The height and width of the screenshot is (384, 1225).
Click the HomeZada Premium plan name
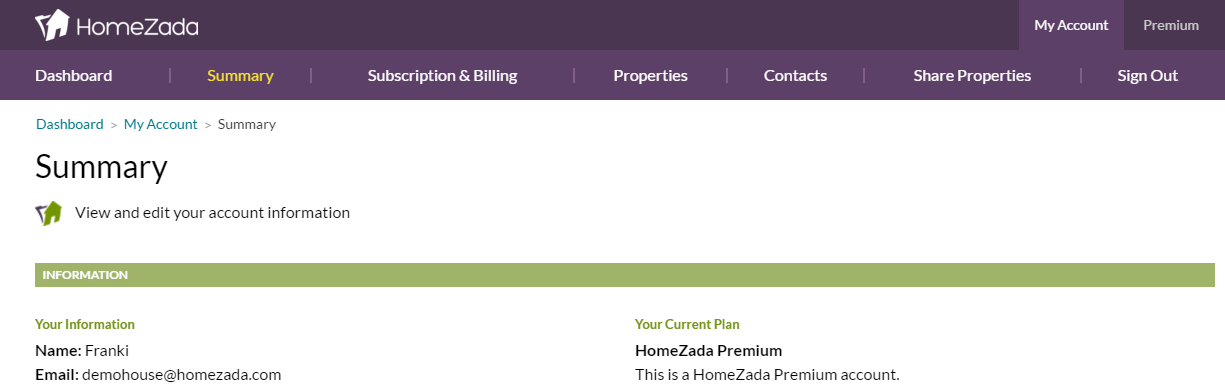[708, 350]
